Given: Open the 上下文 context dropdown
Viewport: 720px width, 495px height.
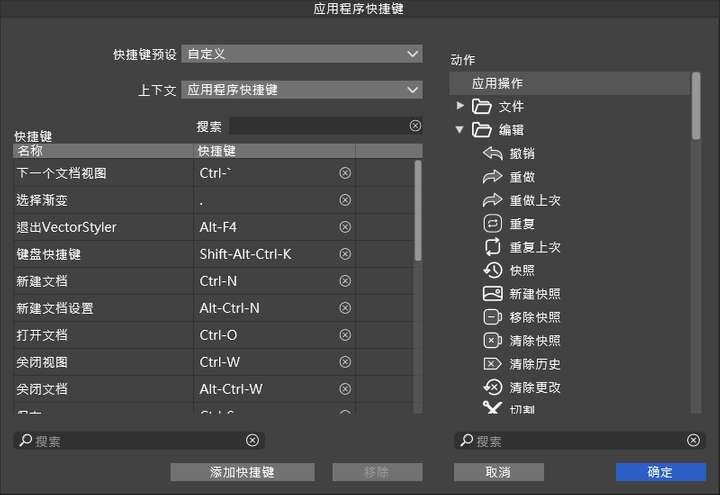Looking at the screenshot, I should (x=302, y=90).
